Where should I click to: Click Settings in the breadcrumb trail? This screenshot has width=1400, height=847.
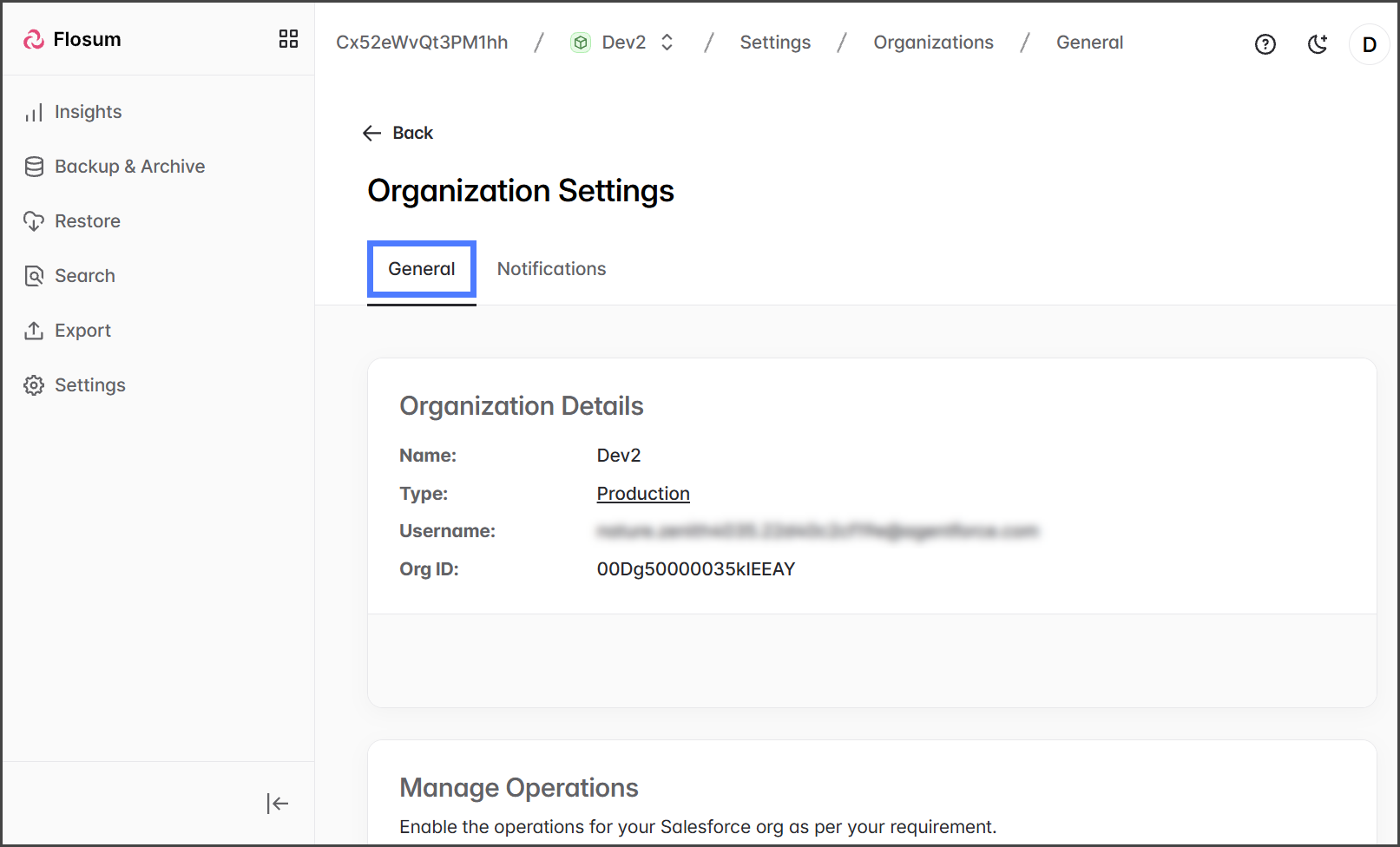774,43
